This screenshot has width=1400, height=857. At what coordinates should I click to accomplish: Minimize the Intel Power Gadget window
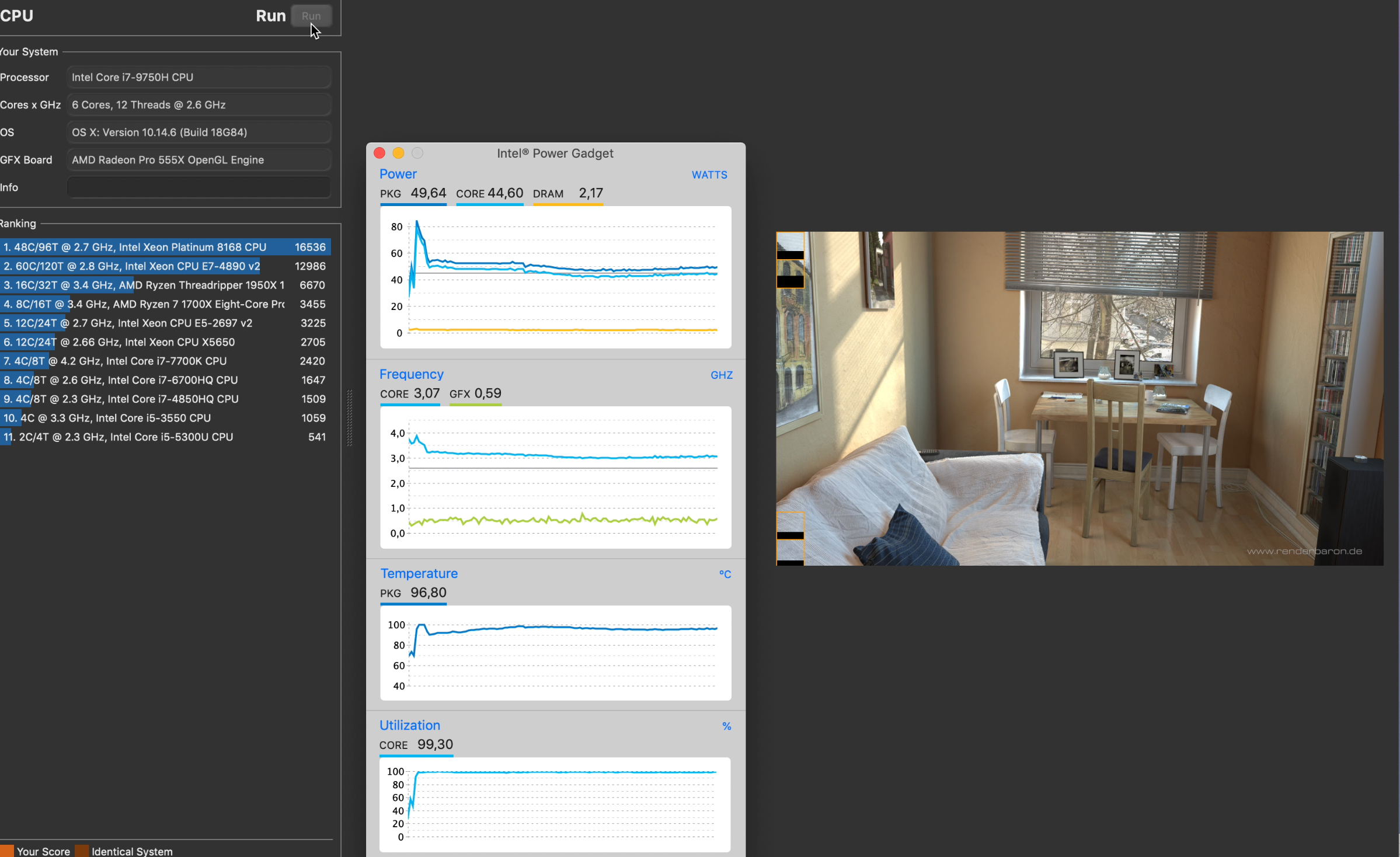coord(398,153)
